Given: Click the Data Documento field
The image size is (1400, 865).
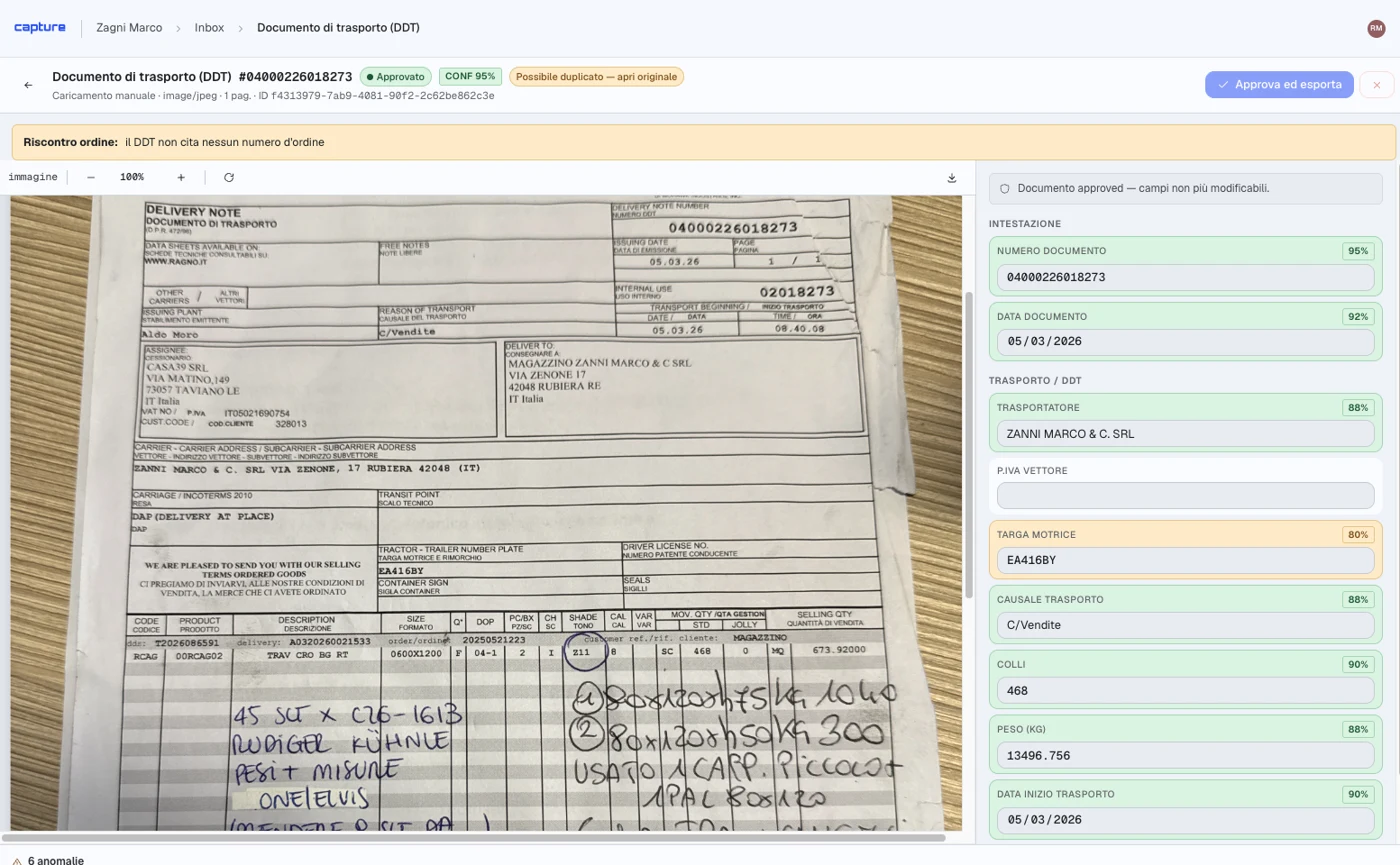Looking at the screenshot, I should coord(1185,342).
